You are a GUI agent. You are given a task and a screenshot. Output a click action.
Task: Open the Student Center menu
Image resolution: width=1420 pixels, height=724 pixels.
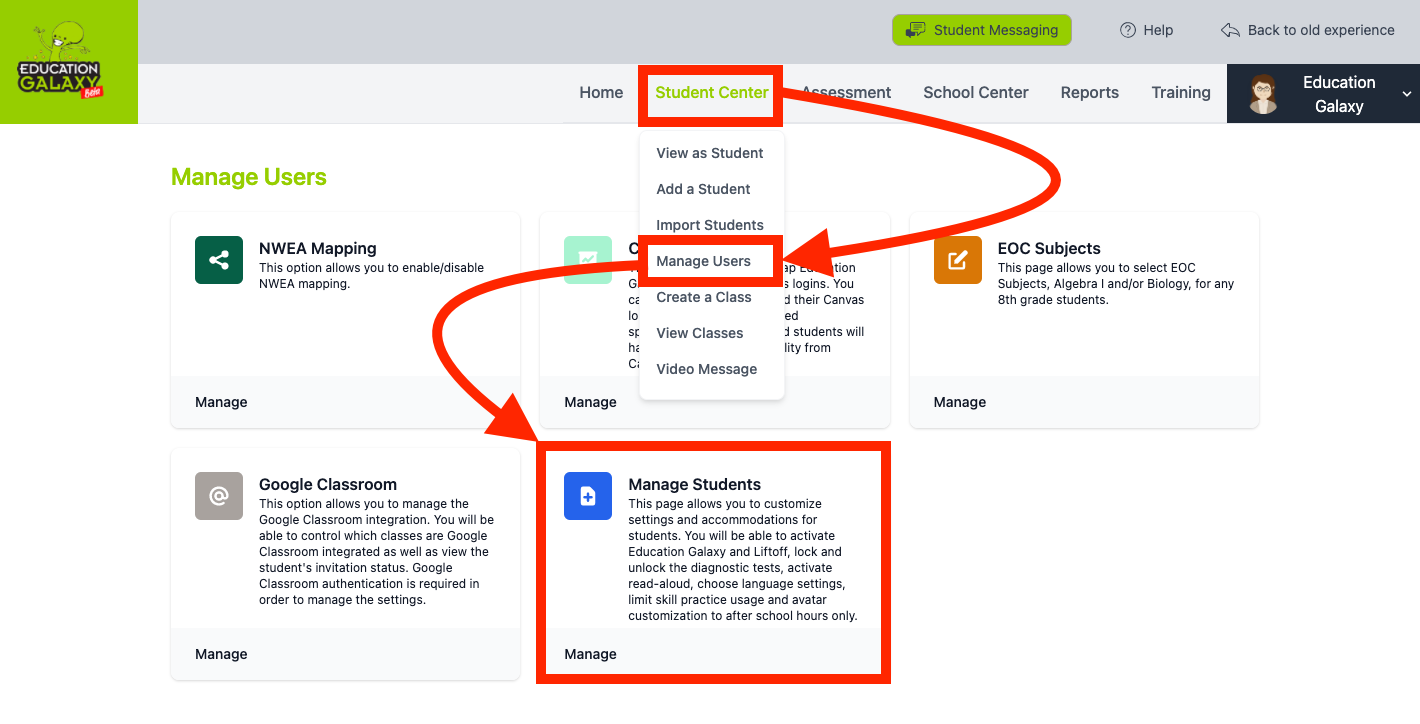(712, 92)
